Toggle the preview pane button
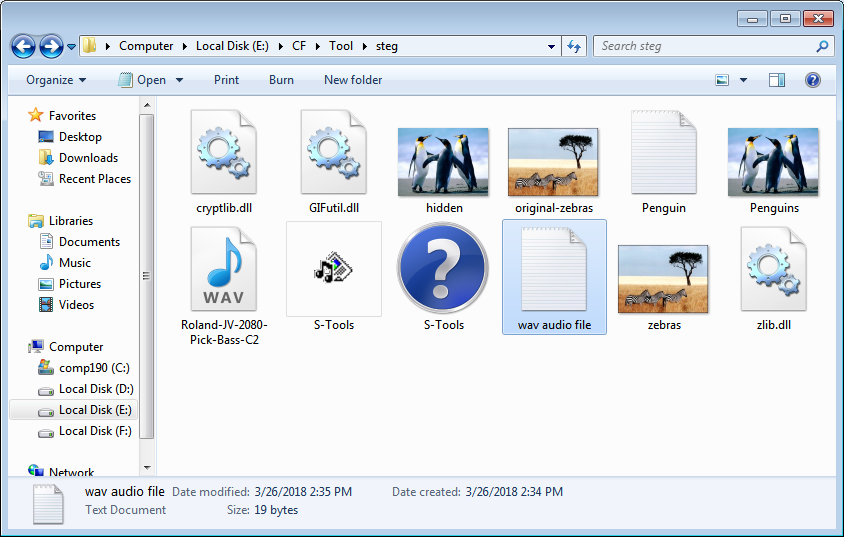The image size is (844, 537). 777,80
